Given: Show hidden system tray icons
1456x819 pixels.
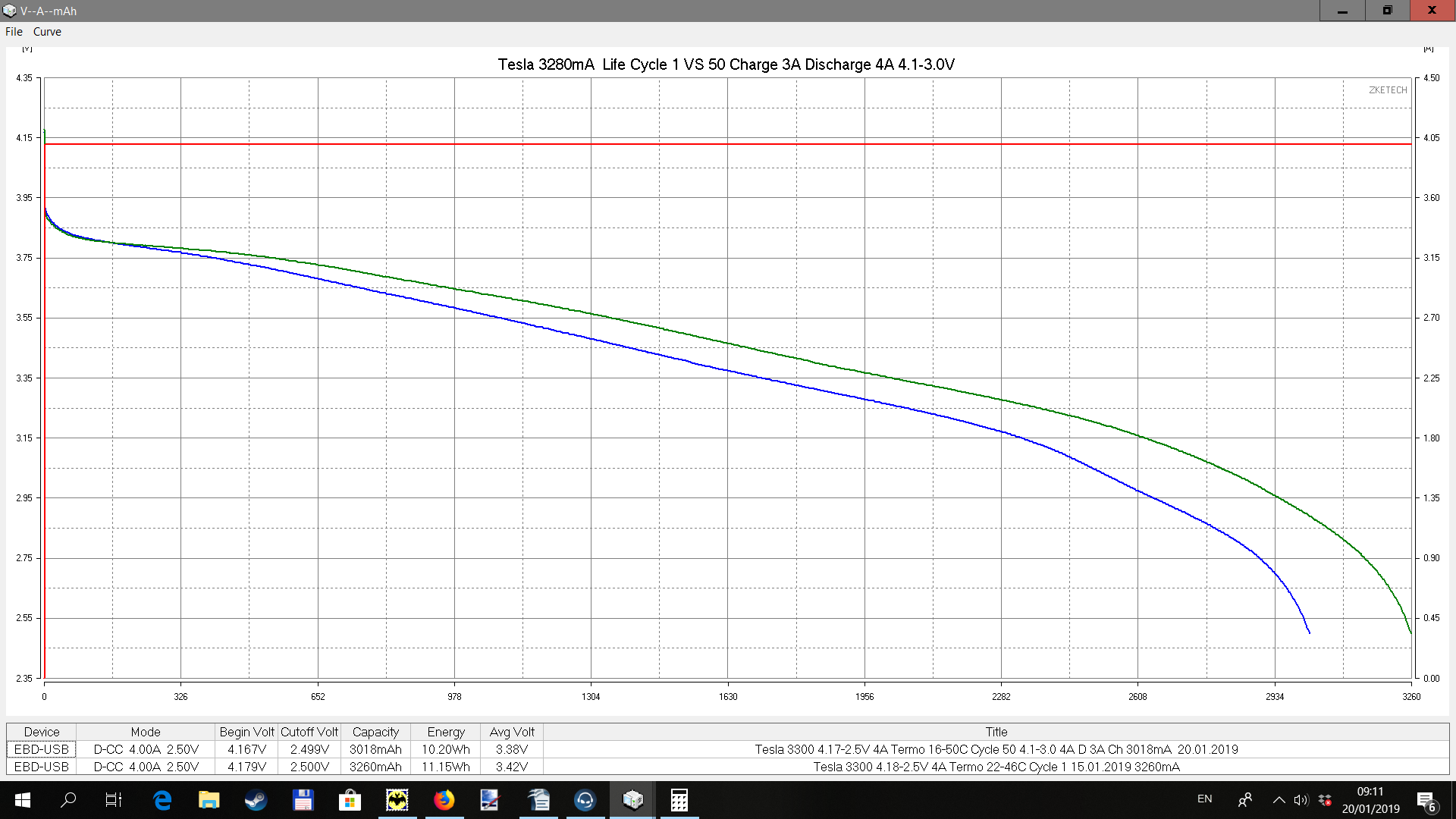Looking at the screenshot, I should coord(1279,800).
